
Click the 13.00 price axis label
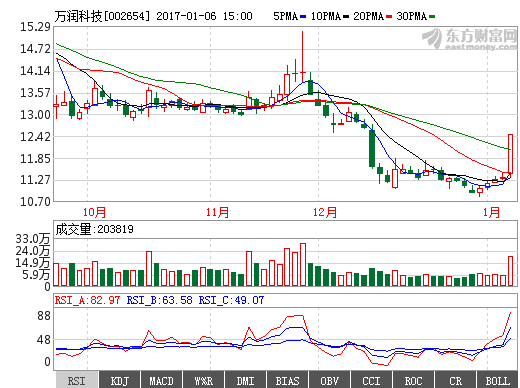click(x=35, y=115)
